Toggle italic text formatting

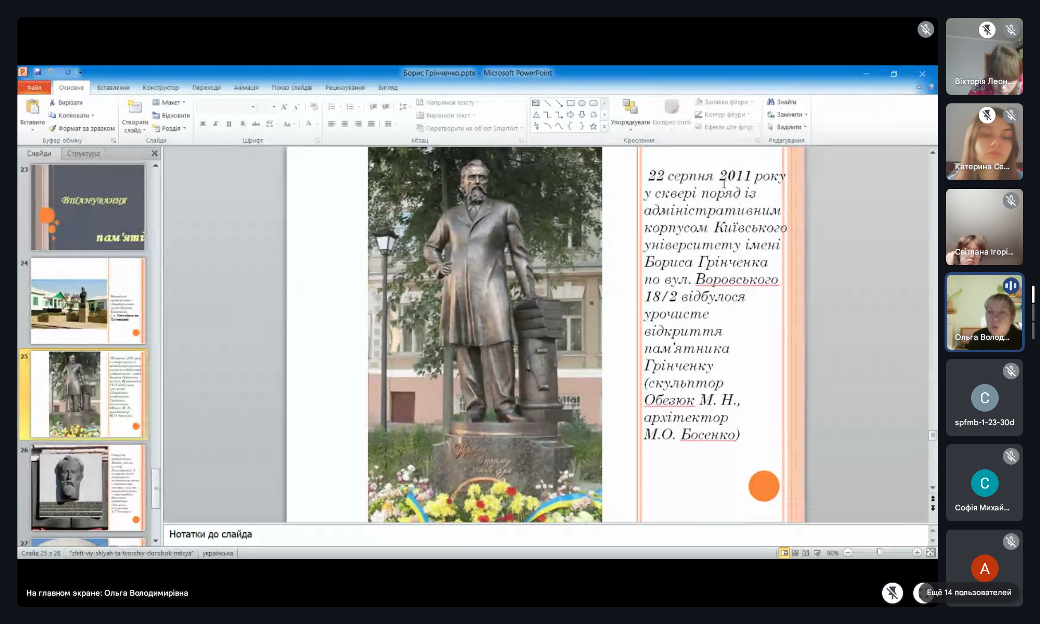(216, 124)
